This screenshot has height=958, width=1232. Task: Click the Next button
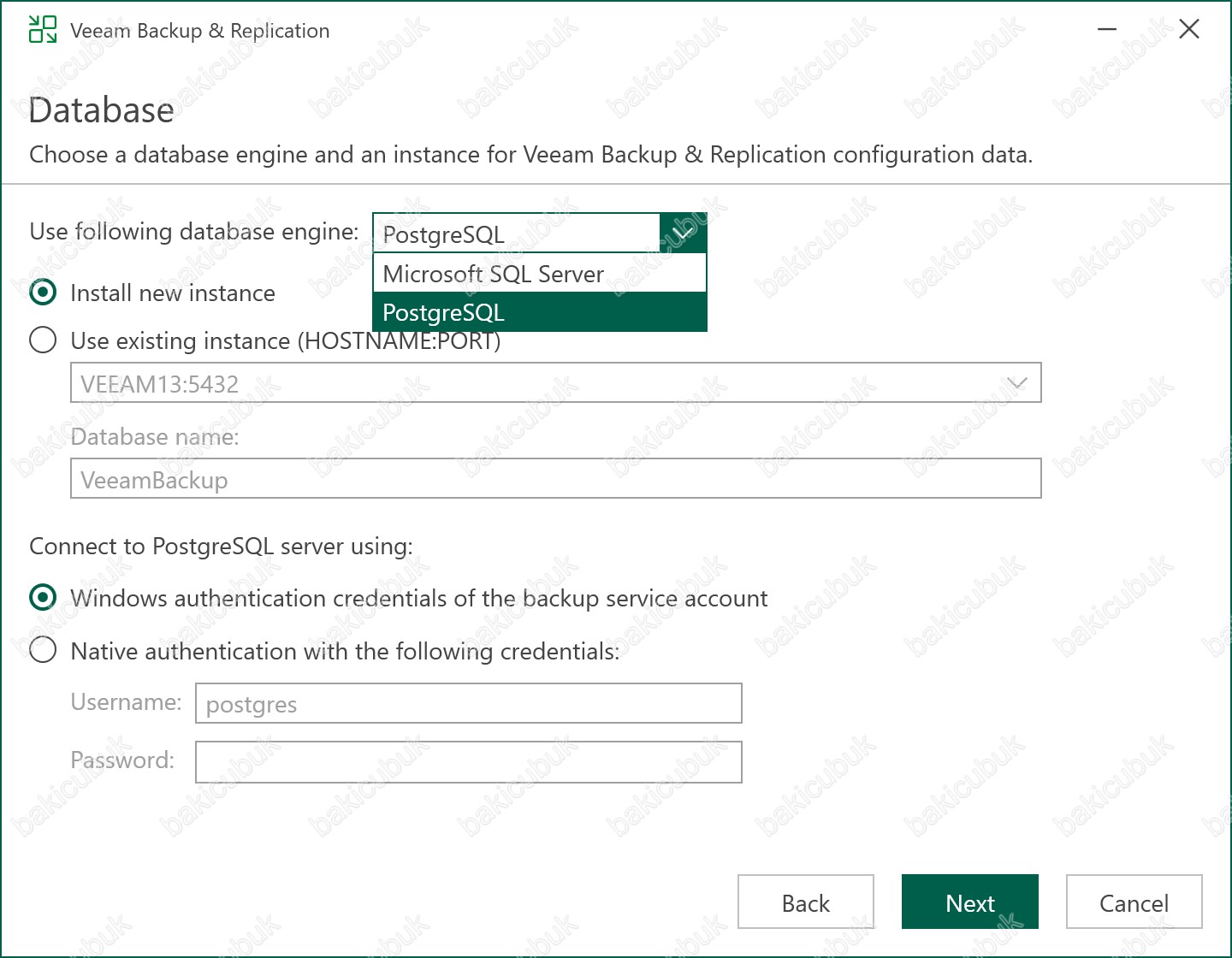tap(969, 902)
